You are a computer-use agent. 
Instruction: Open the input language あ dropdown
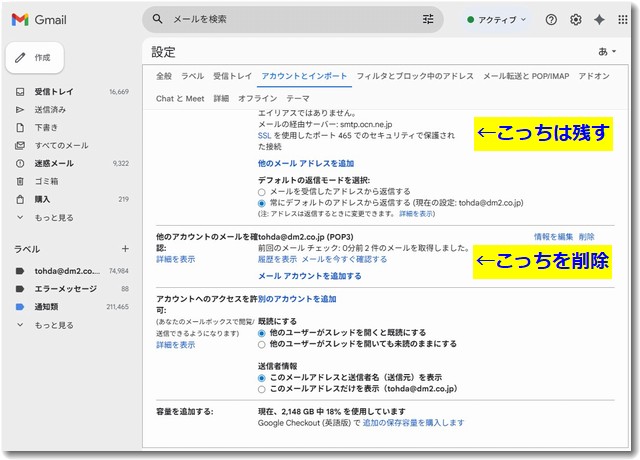(605, 51)
